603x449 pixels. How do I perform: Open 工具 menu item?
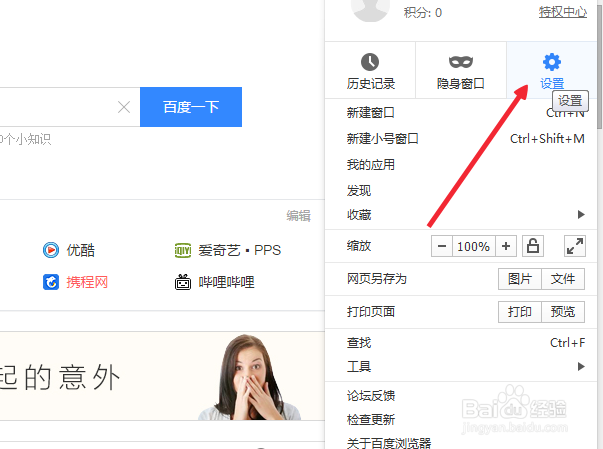tap(461, 367)
